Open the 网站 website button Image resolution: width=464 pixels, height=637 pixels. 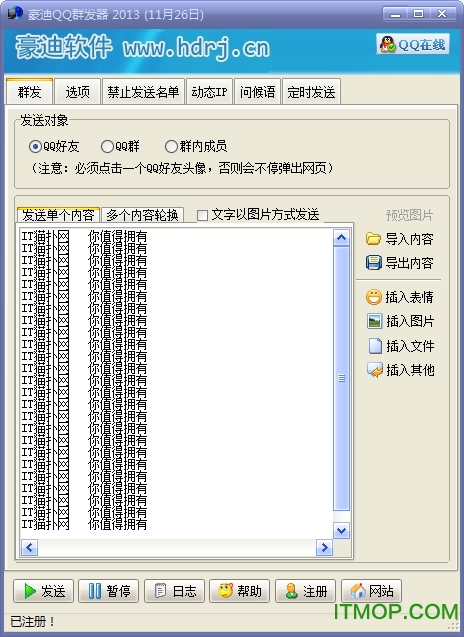371,591
